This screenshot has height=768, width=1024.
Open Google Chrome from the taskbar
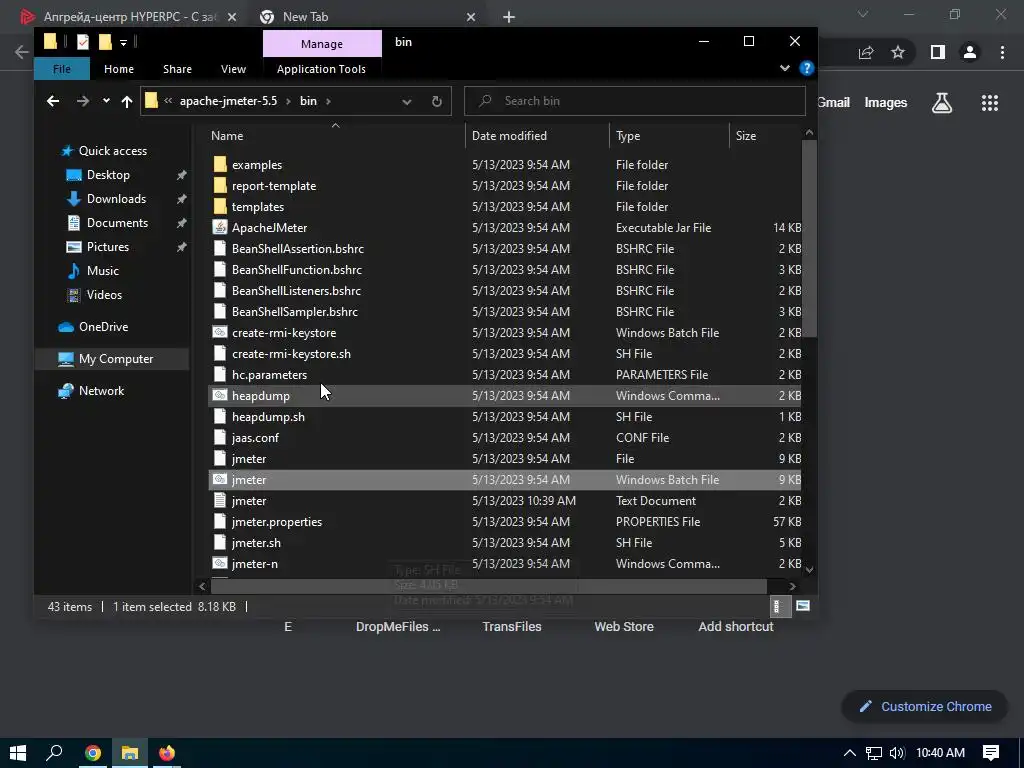(93, 753)
